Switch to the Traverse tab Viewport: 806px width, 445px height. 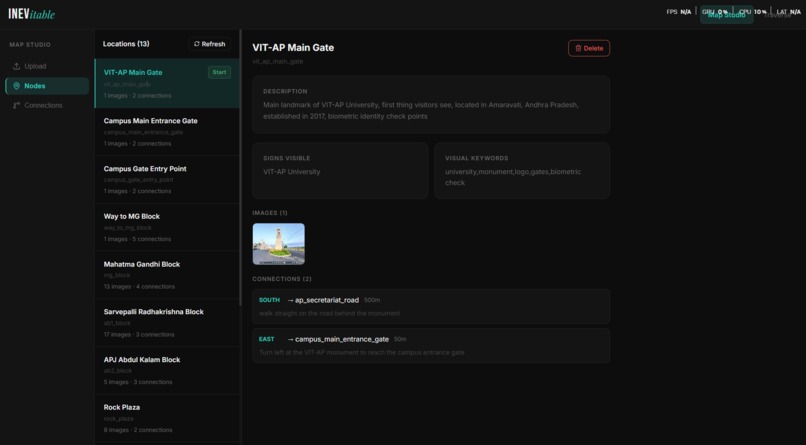pyautogui.click(x=777, y=15)
